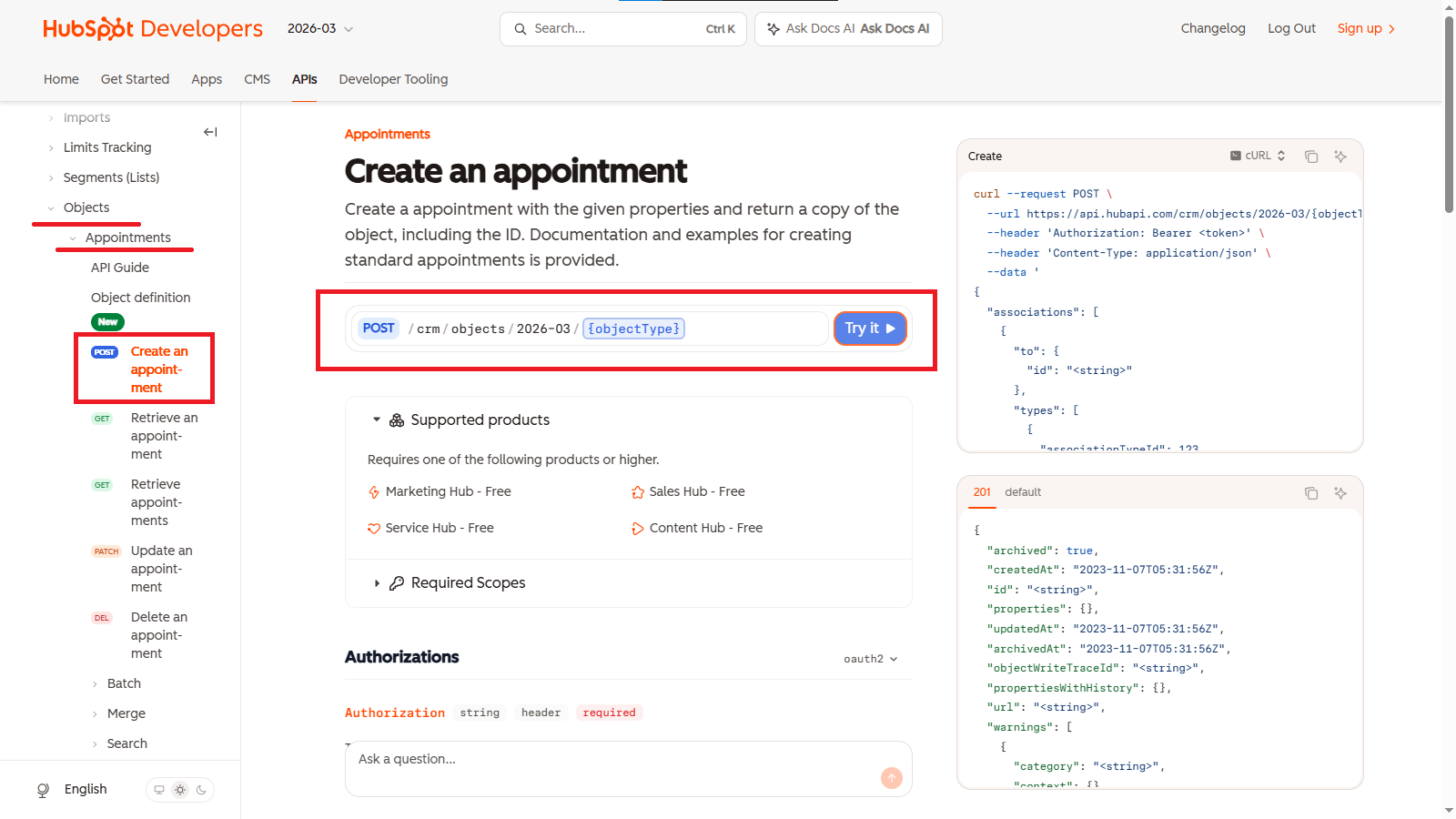Screen dimensions: 1456x819
Task: Select the default response tab
Action: (x=1023, y=492)
